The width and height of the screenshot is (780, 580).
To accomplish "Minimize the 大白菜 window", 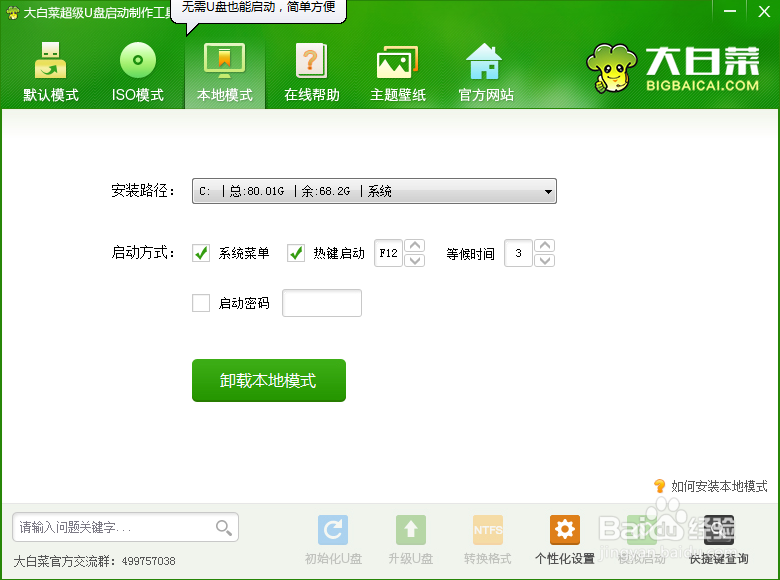I will tap(730, 11).
